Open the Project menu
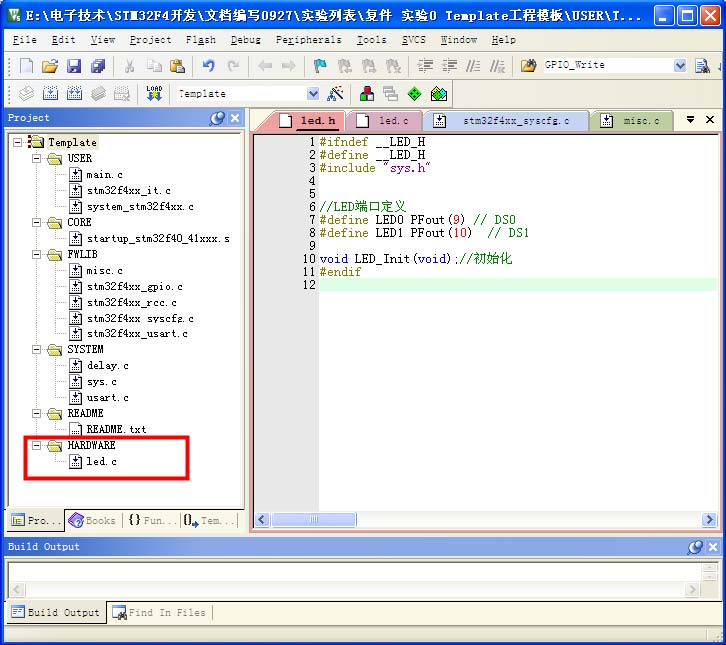This screenshot has width=726, height=645. point(150,40)
